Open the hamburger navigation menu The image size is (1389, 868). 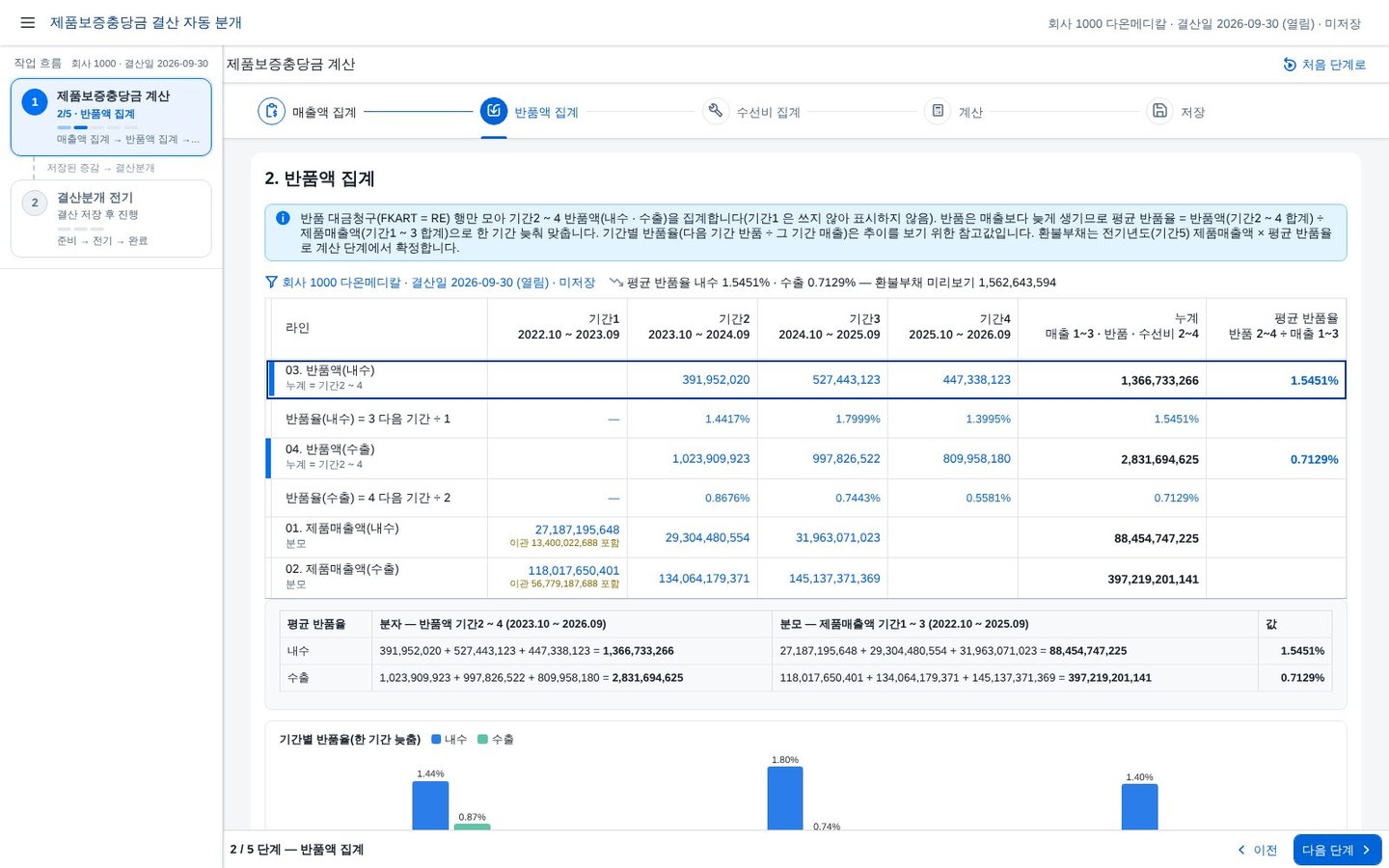(x=28, y=22)
